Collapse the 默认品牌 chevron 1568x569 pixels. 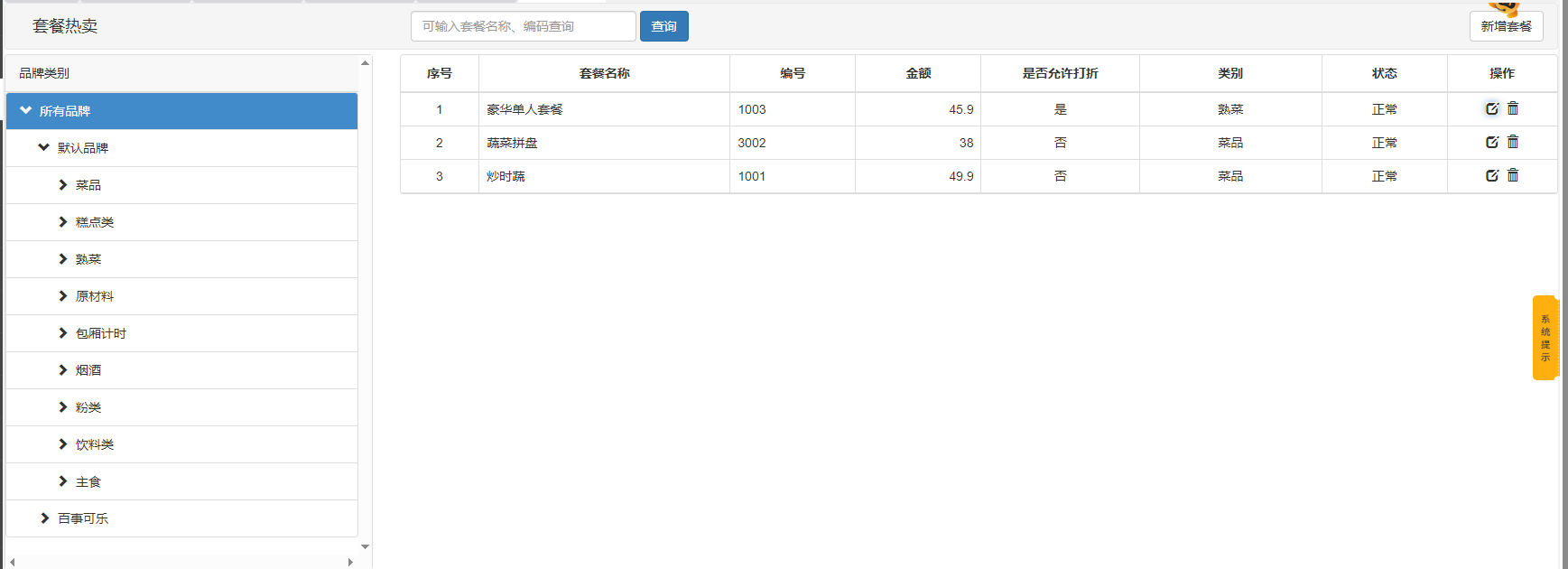click(x=43, y=147)
